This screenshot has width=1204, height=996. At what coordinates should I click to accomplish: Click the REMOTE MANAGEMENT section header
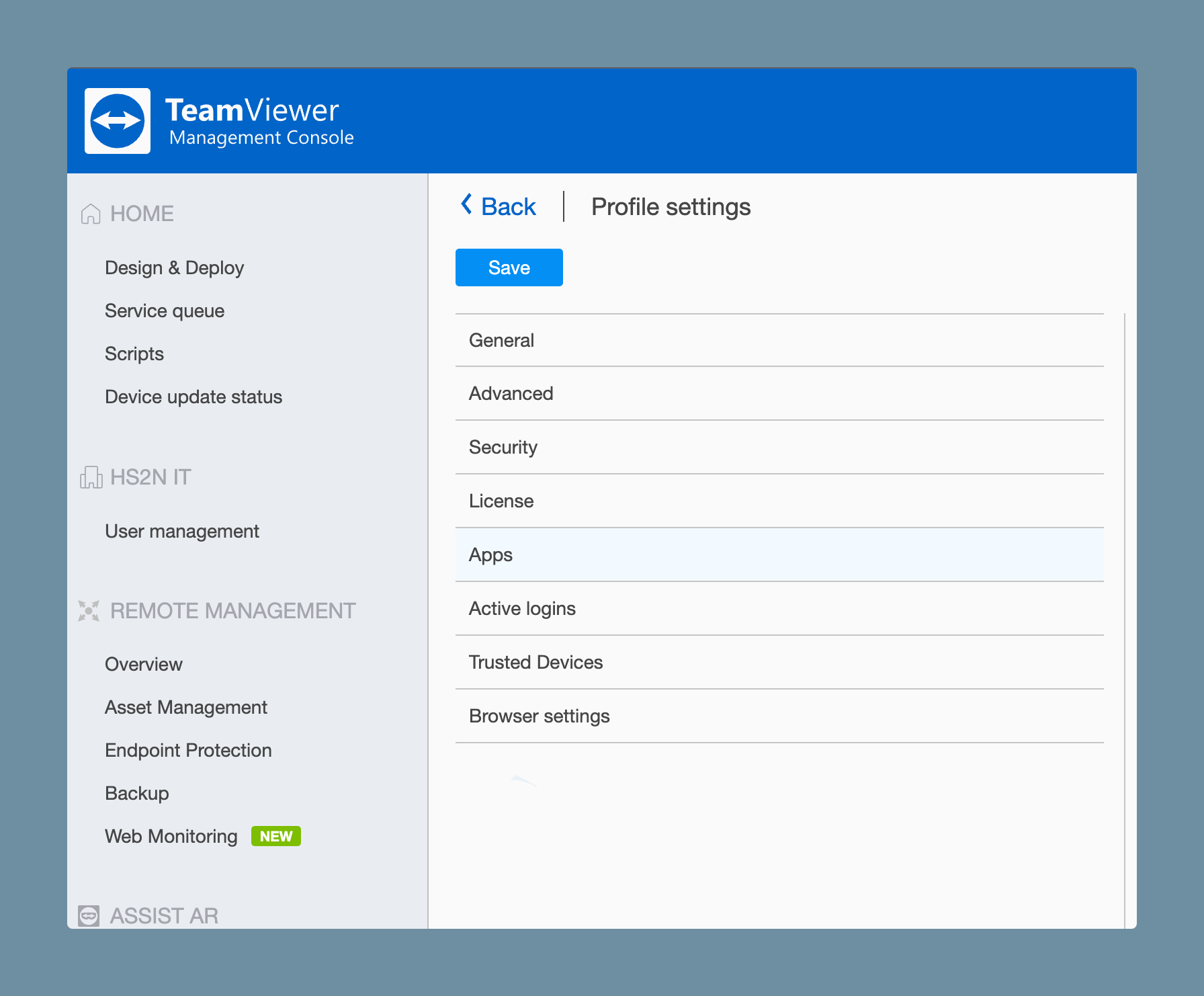pos(232,611)
